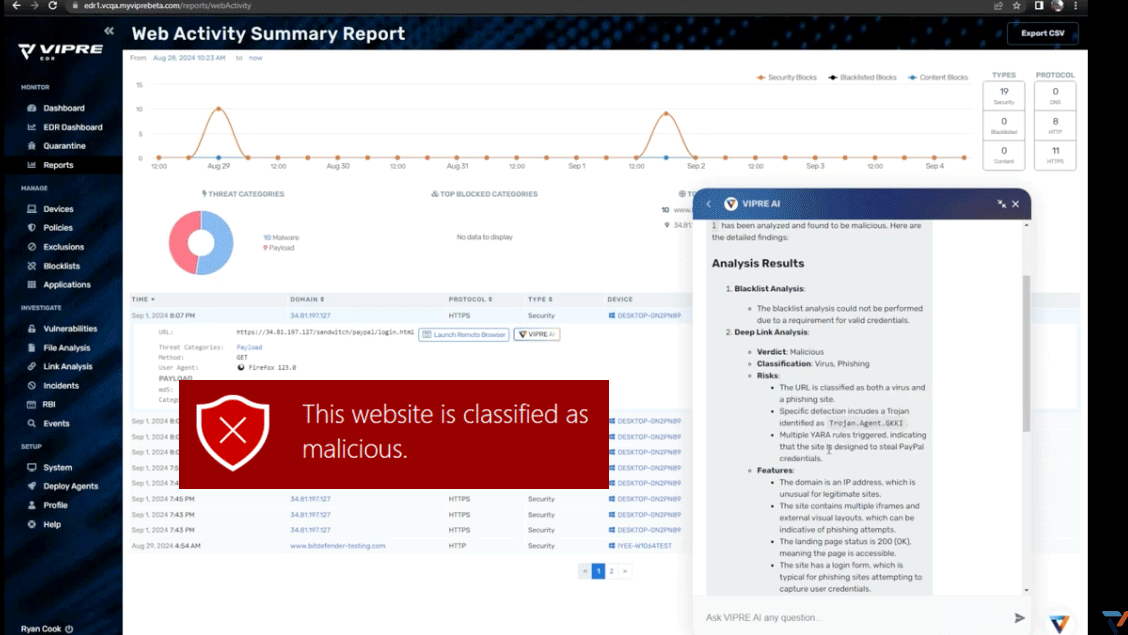1128x635 pixels.
Task: Reload the browser page
Action: [53, 5]
